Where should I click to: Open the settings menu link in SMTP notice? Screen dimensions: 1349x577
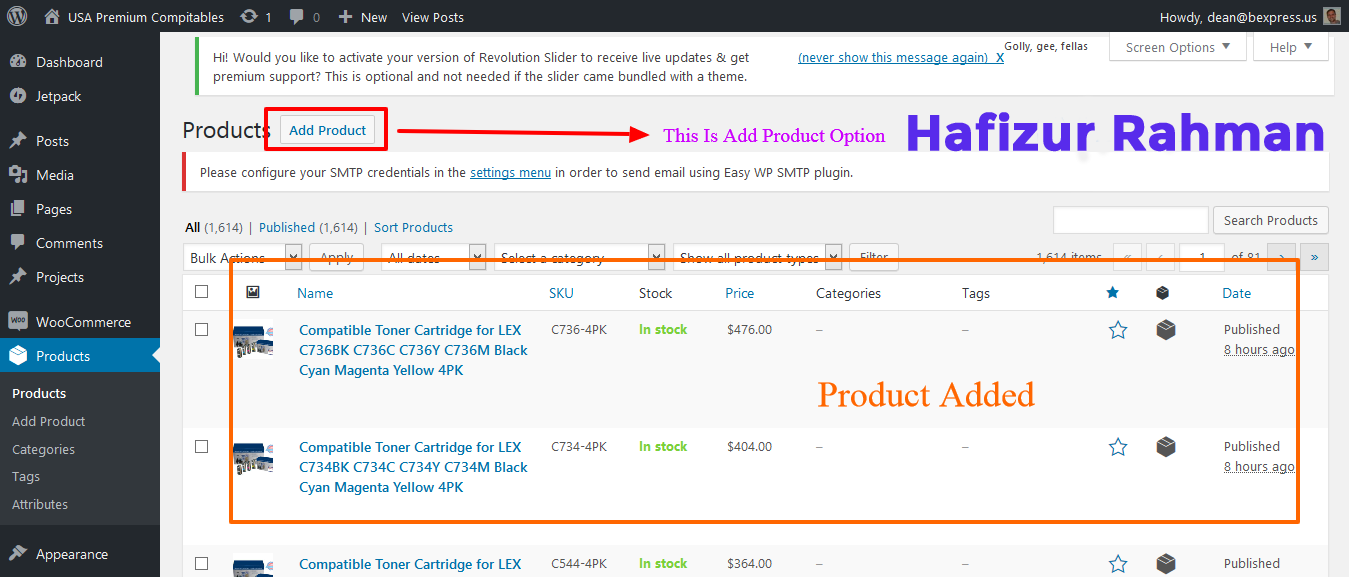[x=510, y=172]
